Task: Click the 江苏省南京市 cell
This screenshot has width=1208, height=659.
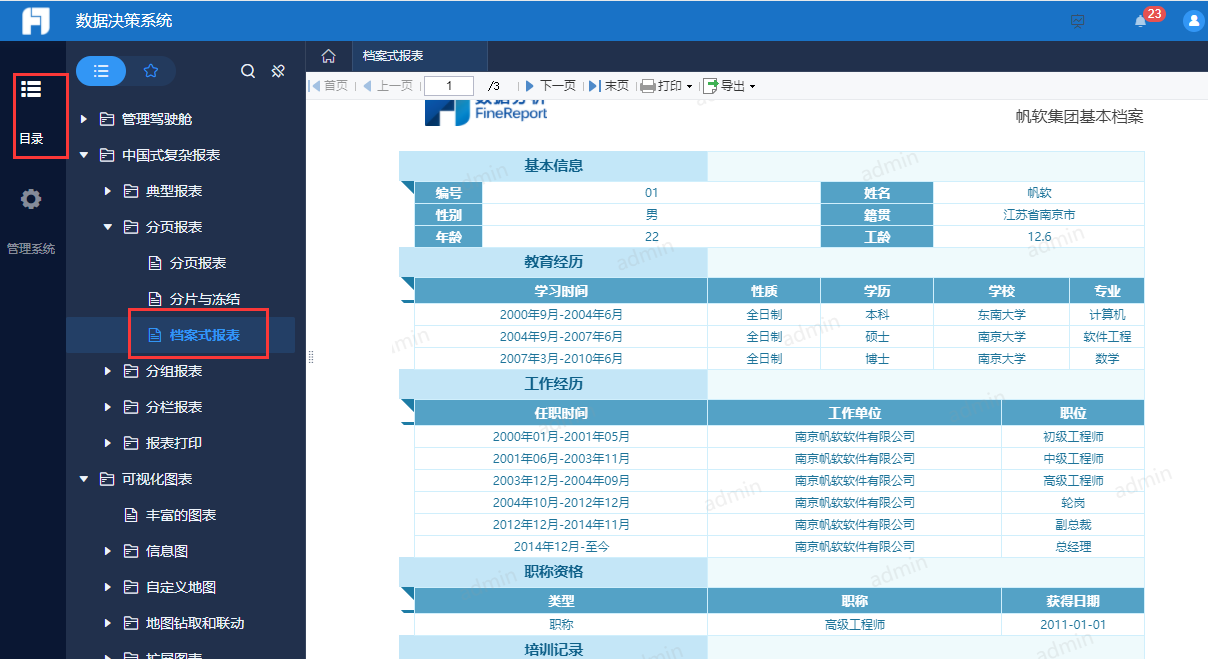Action: point(1039,215)
